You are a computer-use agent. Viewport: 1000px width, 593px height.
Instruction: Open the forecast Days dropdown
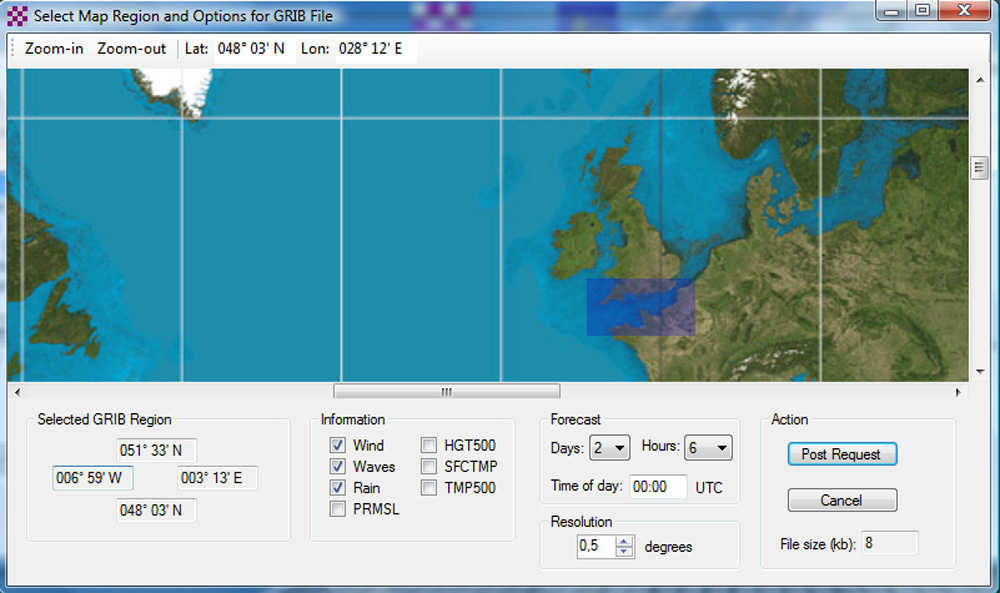point(609,448)
